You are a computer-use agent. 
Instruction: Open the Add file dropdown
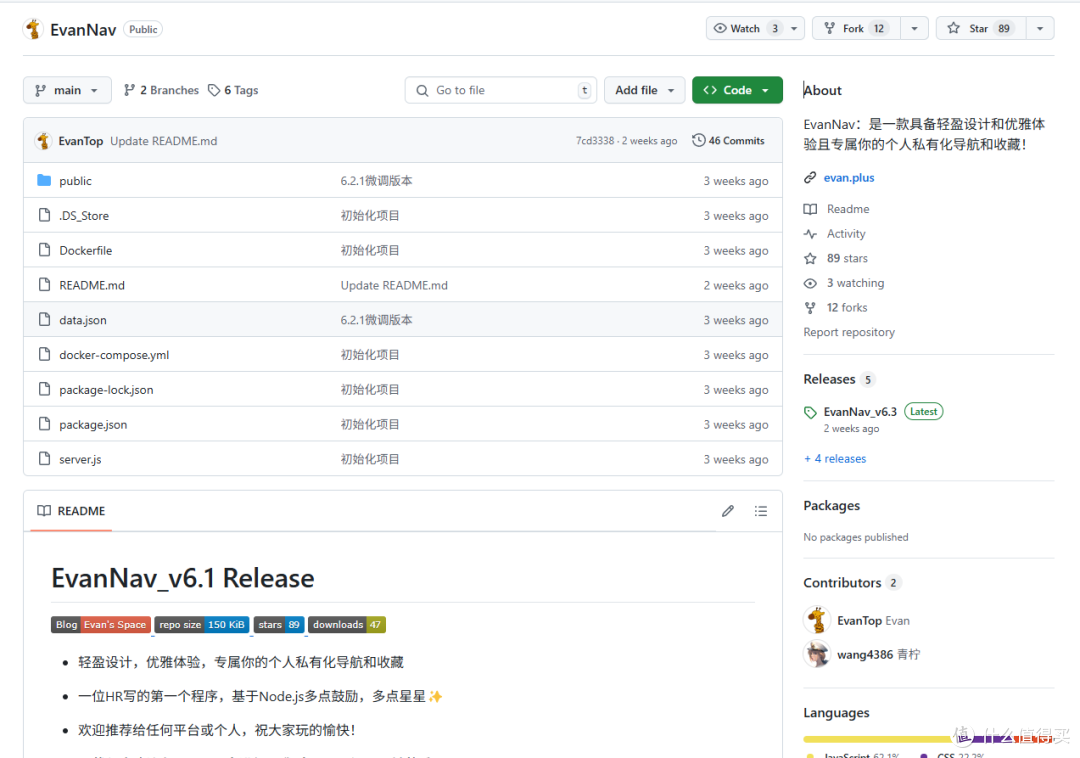click(x=644, y=90)
